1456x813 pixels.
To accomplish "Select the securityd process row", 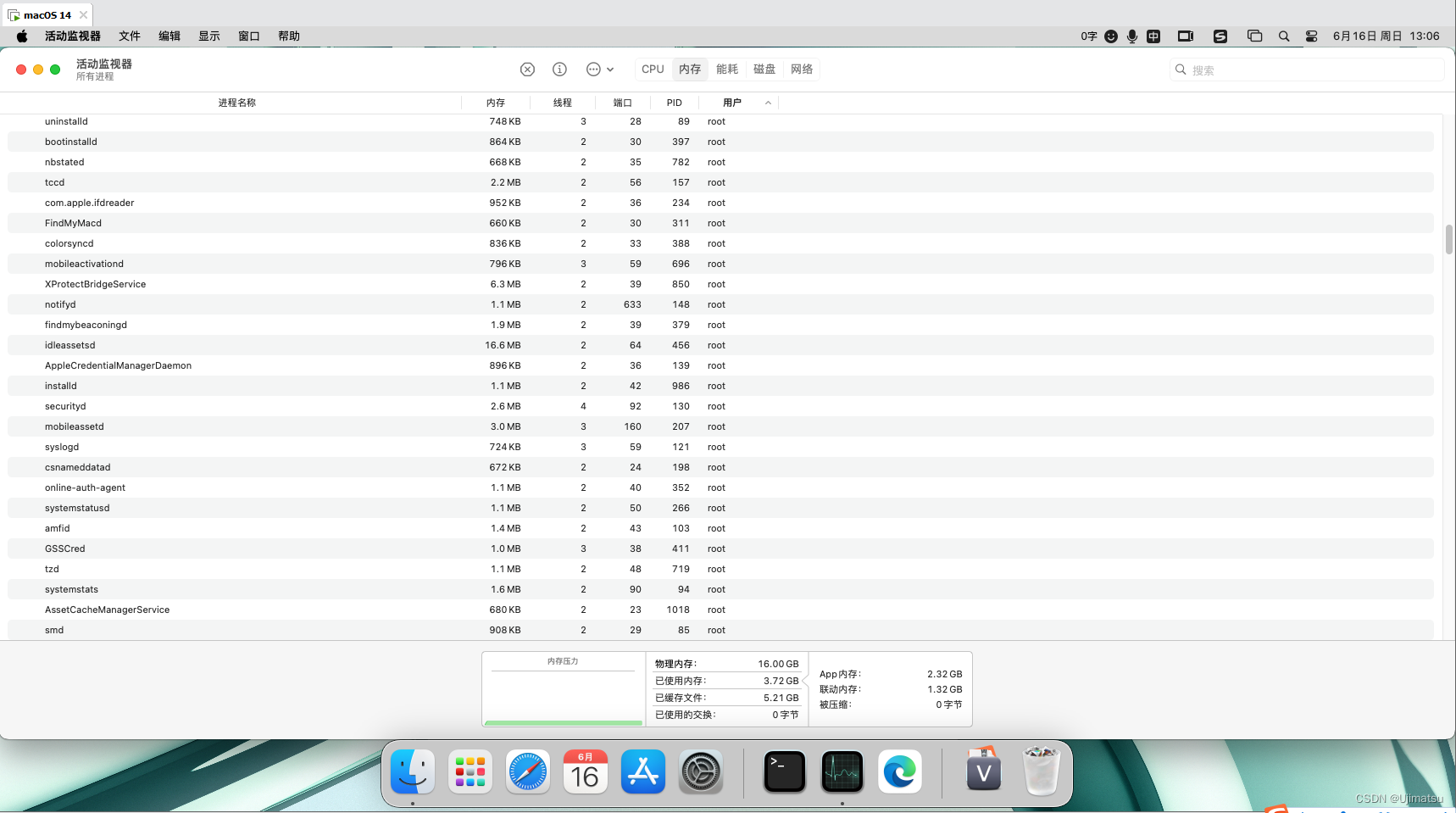I will point(720,406).
